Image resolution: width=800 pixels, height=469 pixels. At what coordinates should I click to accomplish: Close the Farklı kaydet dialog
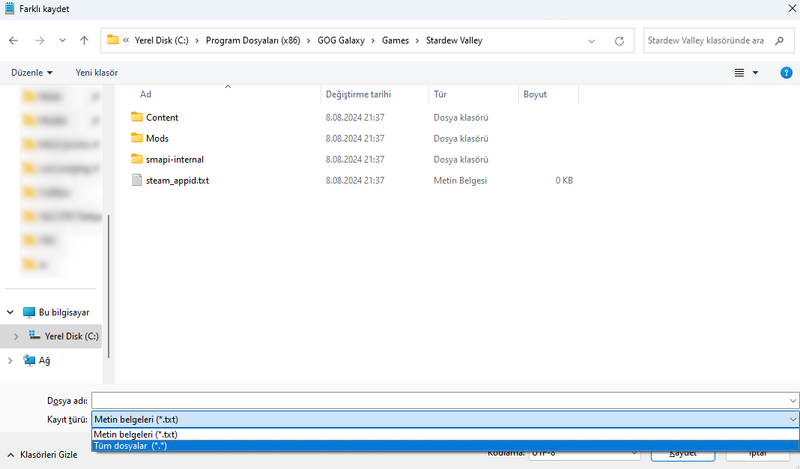point(792,9)
